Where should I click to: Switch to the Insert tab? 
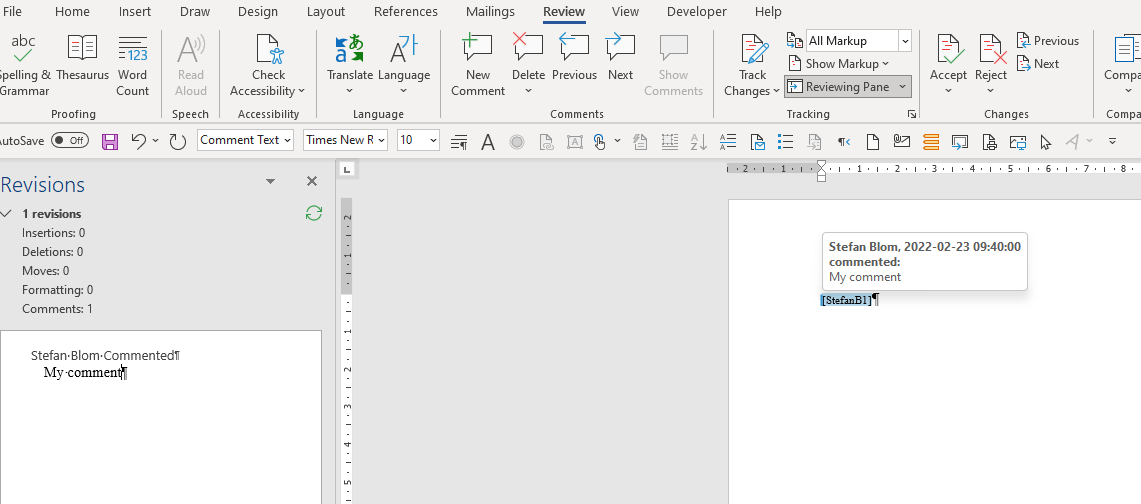click(135, 12)
